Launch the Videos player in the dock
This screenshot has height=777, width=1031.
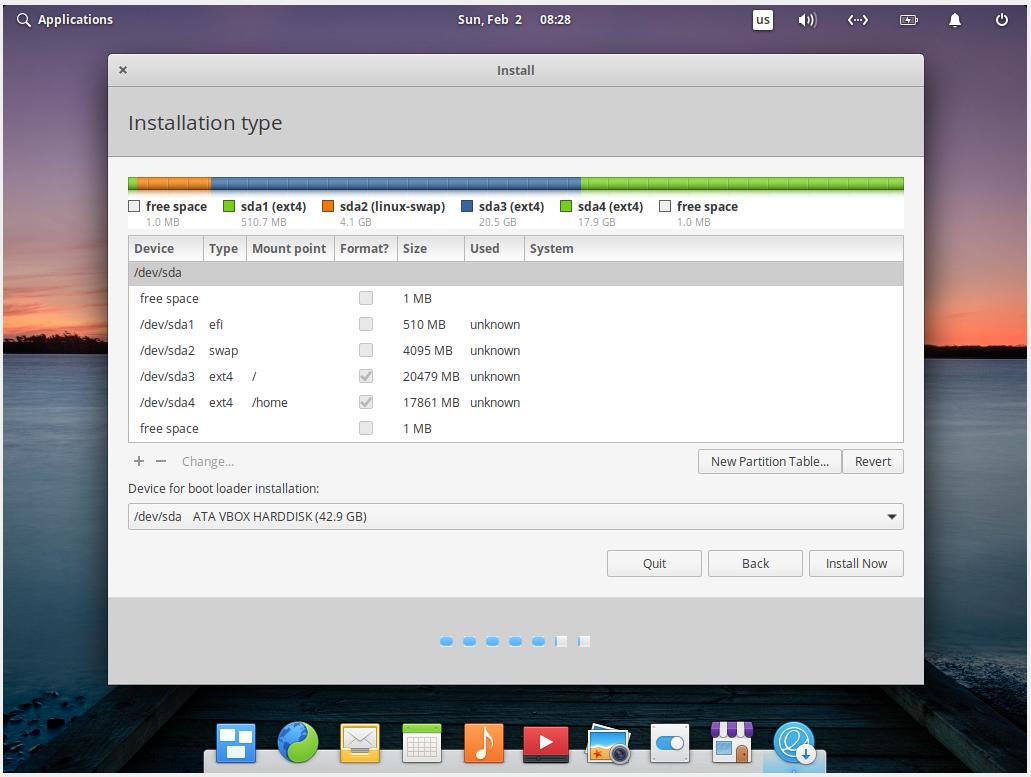[x=546, y=744]
